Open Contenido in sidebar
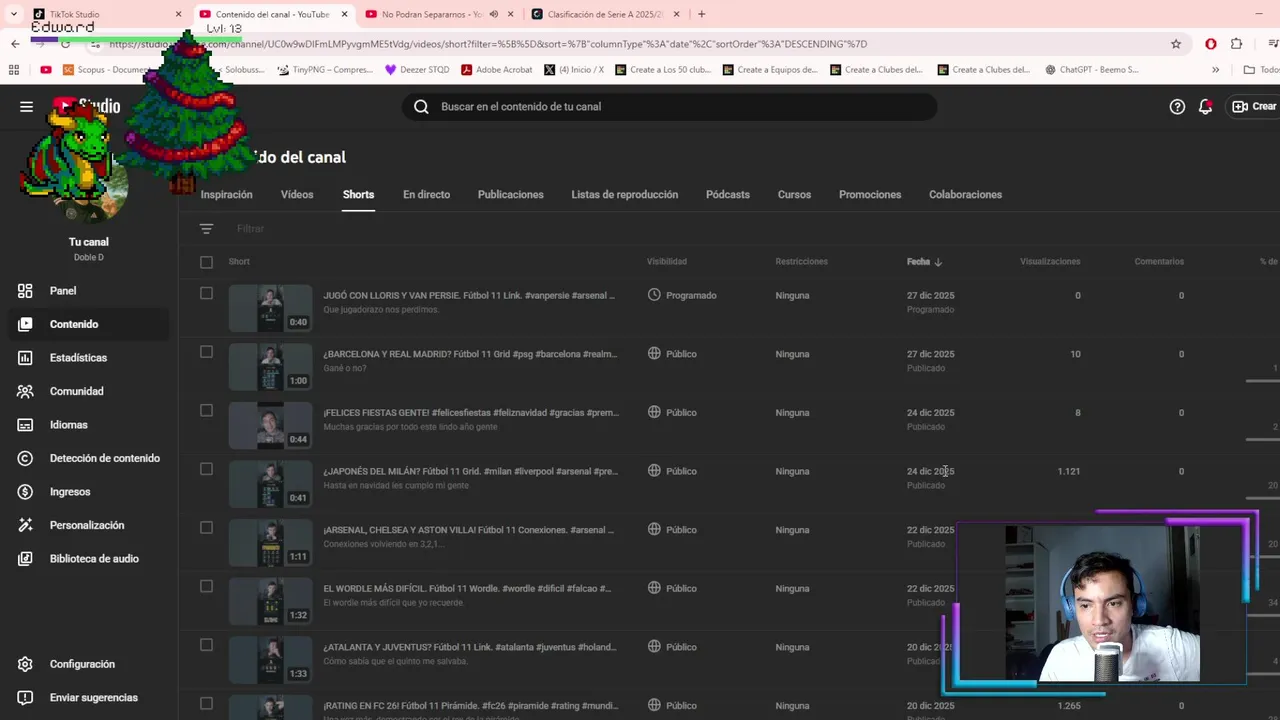The image size is (1280, 720). 89,324
